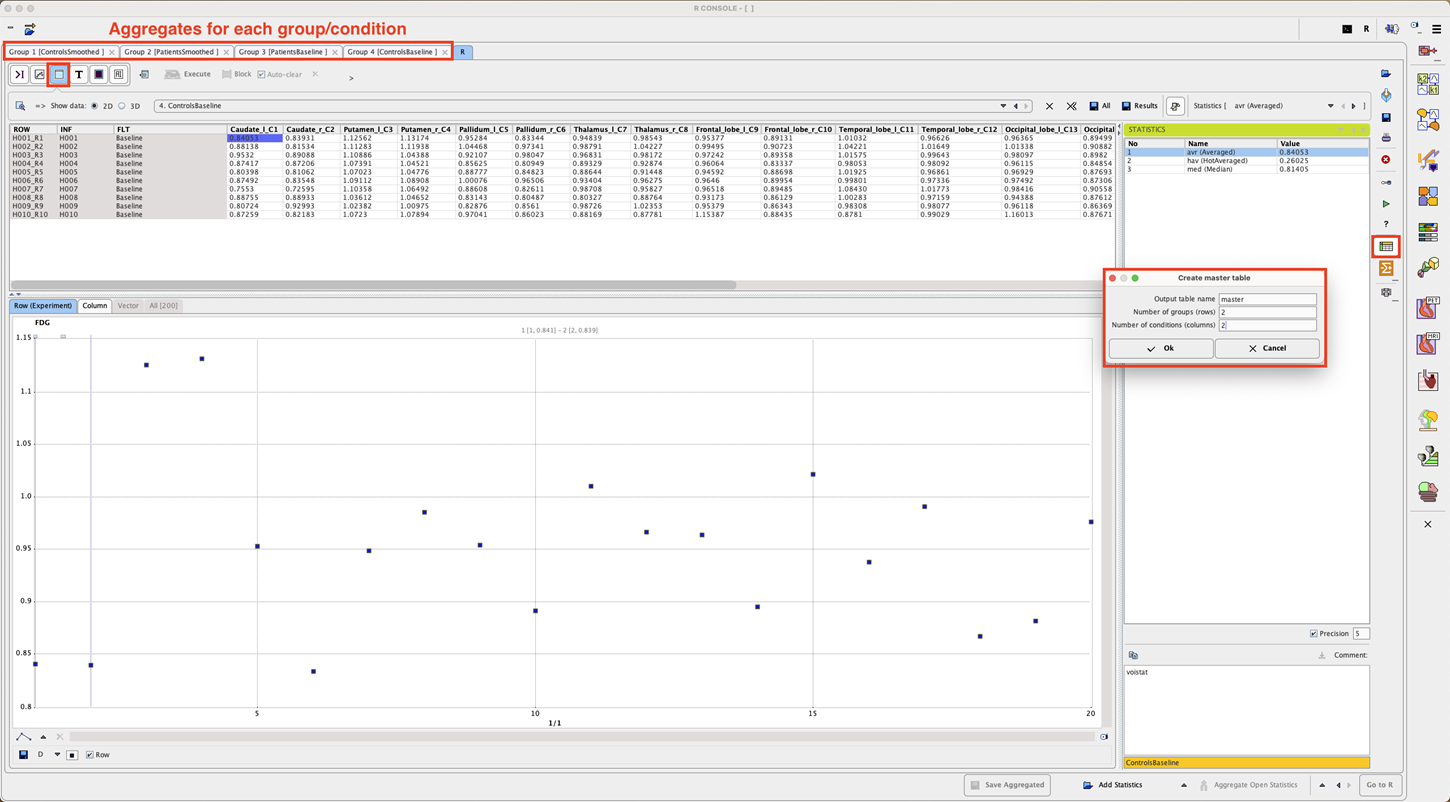1450x802 pixels.
Task: Click the floppy disk save icon in sidebar
Action: [1386, 118]
